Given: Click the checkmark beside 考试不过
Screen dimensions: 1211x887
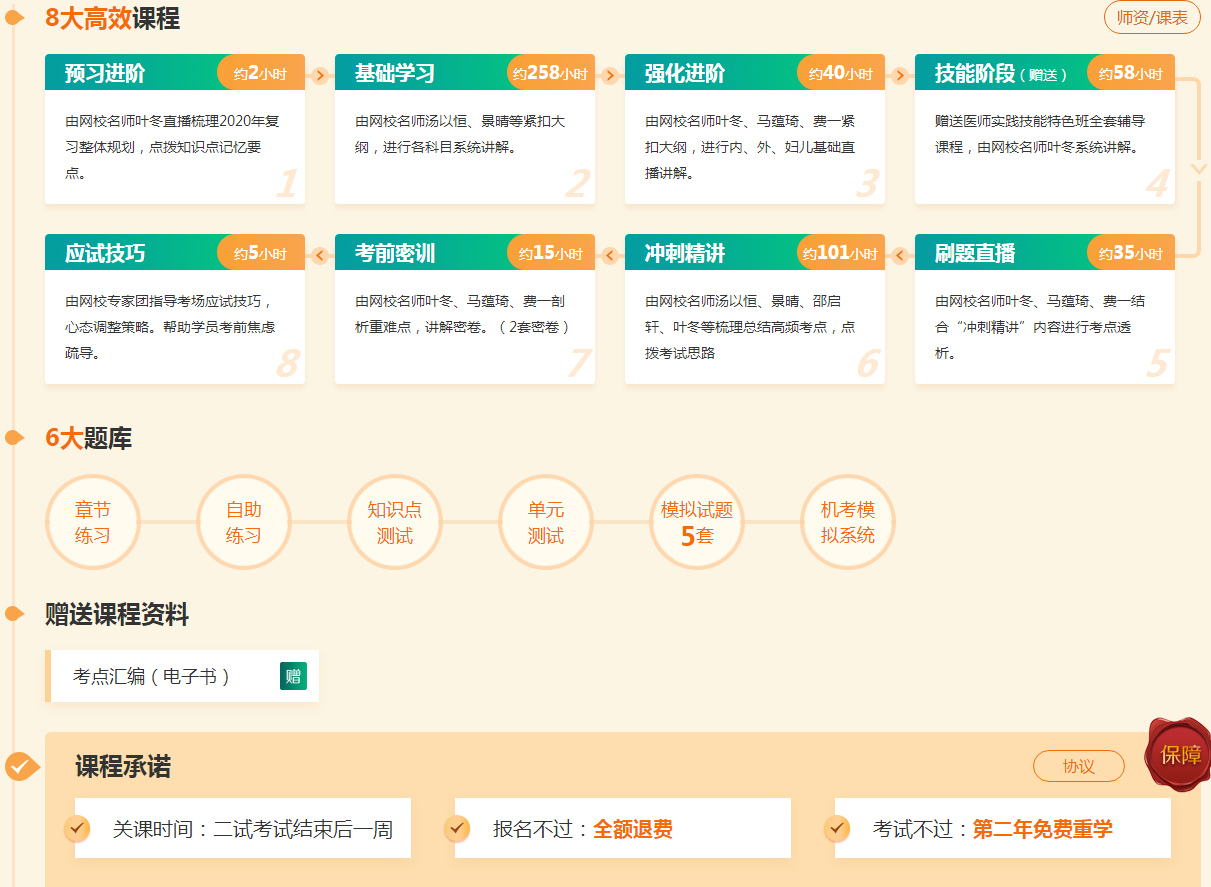Looking at the screenshot, I should pyautogui.click(x=837, y=828).
